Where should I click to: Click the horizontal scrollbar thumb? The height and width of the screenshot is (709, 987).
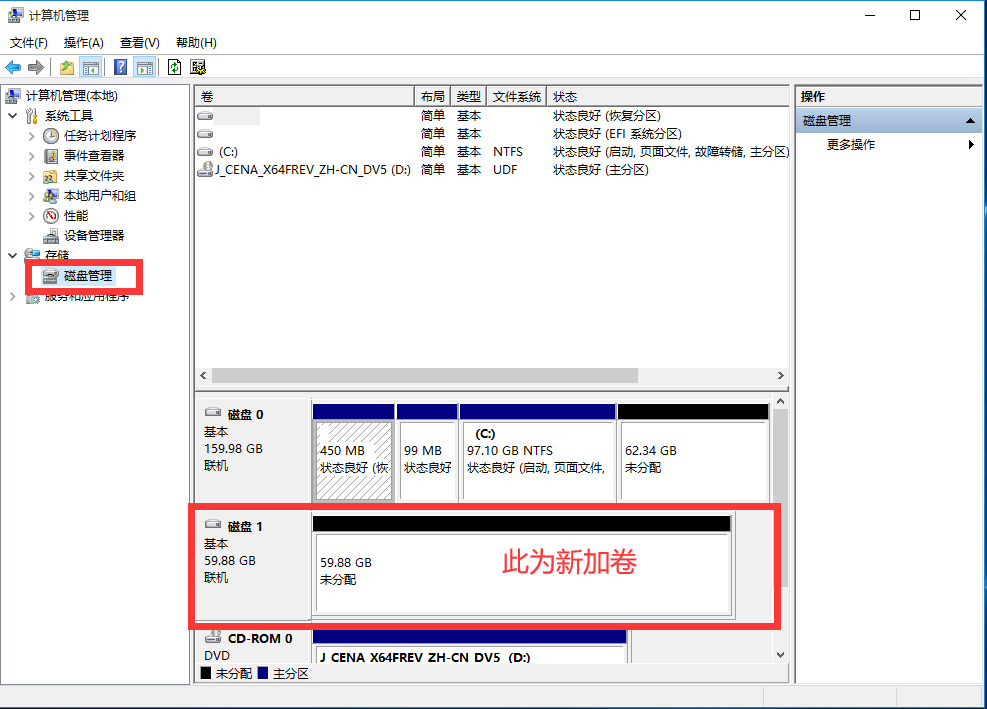[x=425, y=375]
